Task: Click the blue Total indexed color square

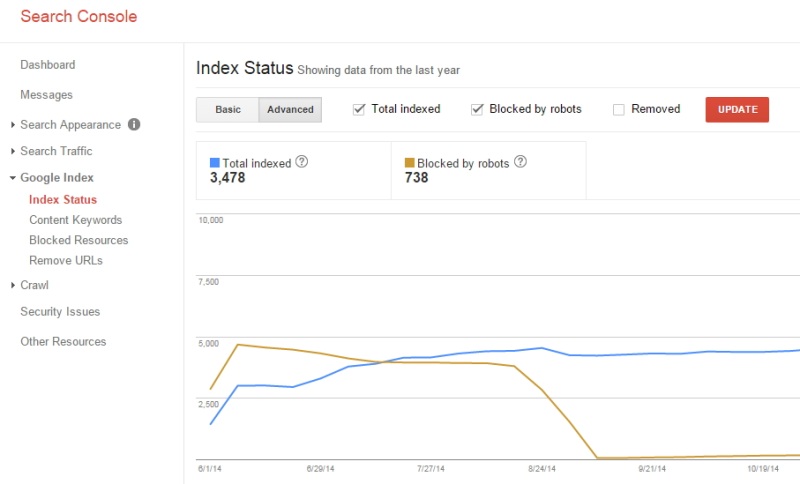Action: click(214, 162)
